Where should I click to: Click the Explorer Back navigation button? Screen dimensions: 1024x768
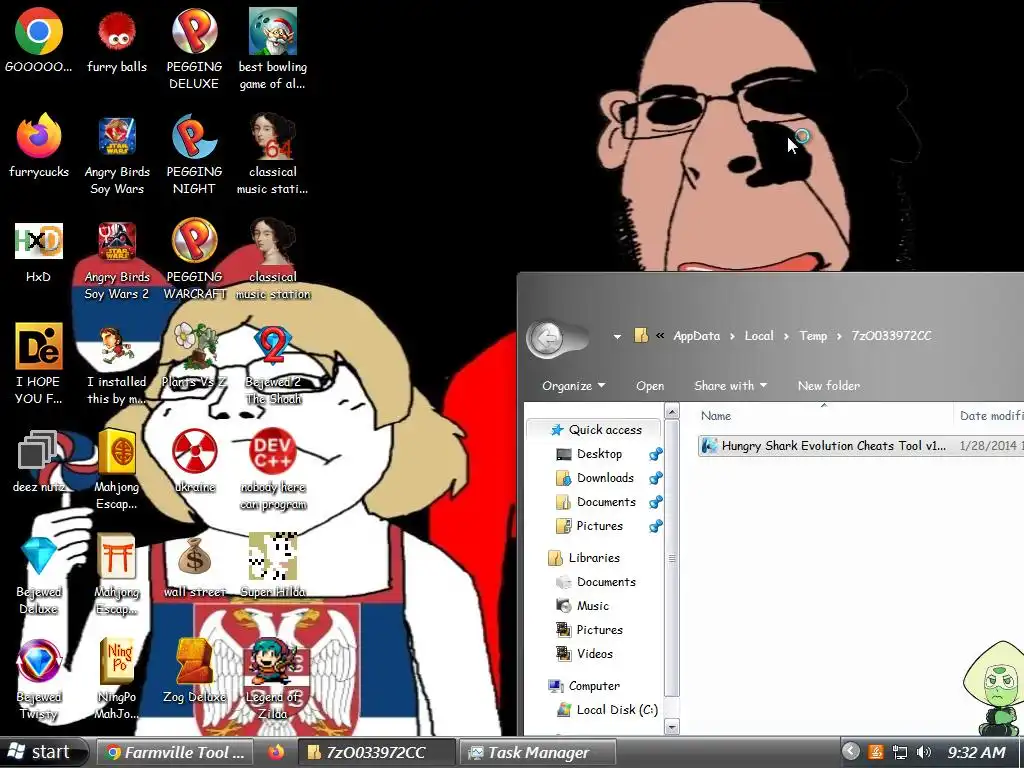(x=547, y=338)
